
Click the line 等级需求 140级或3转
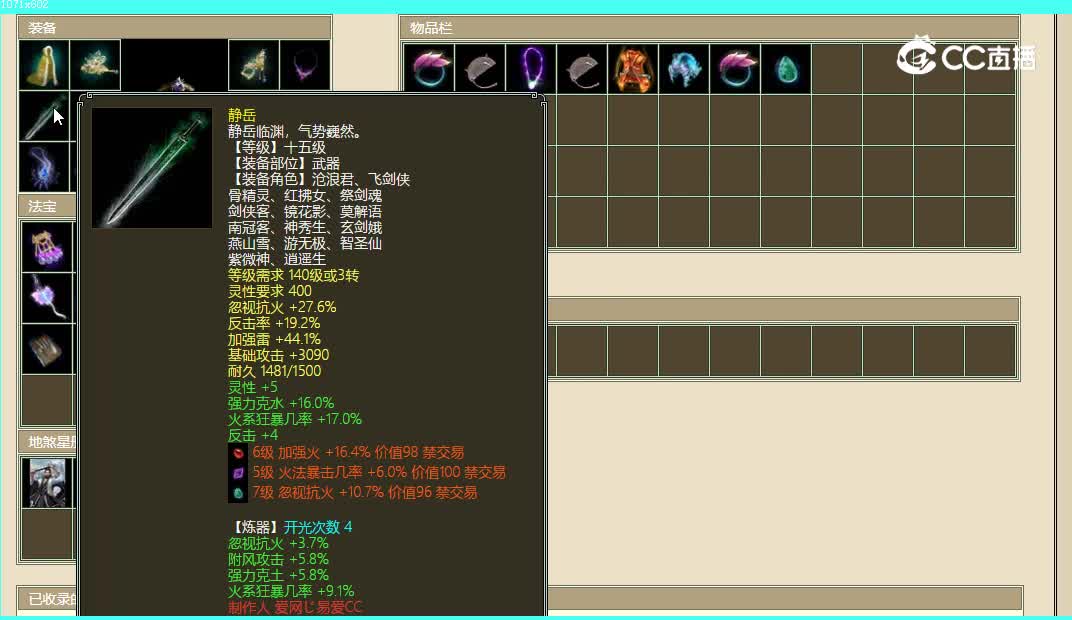pyautogui.click(x=293, y=275)
